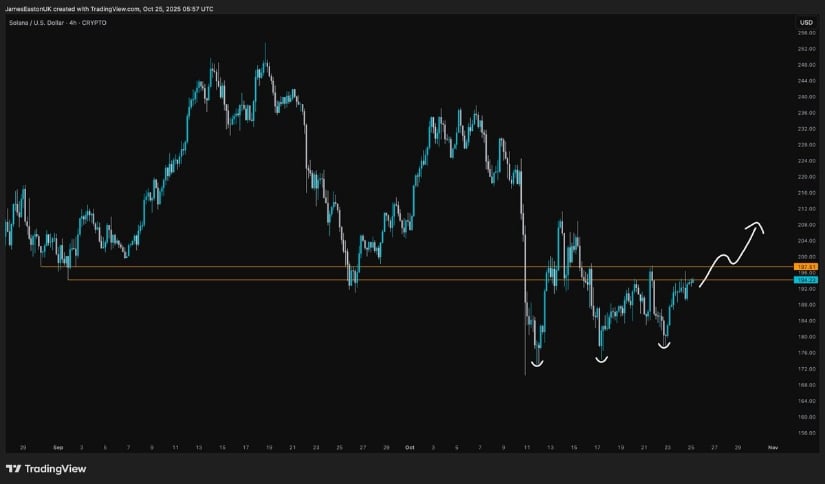The height and width of the screenshot is (484, 825).
Task: Click the 160.00 level on price scale
Action: click(806, 417)
